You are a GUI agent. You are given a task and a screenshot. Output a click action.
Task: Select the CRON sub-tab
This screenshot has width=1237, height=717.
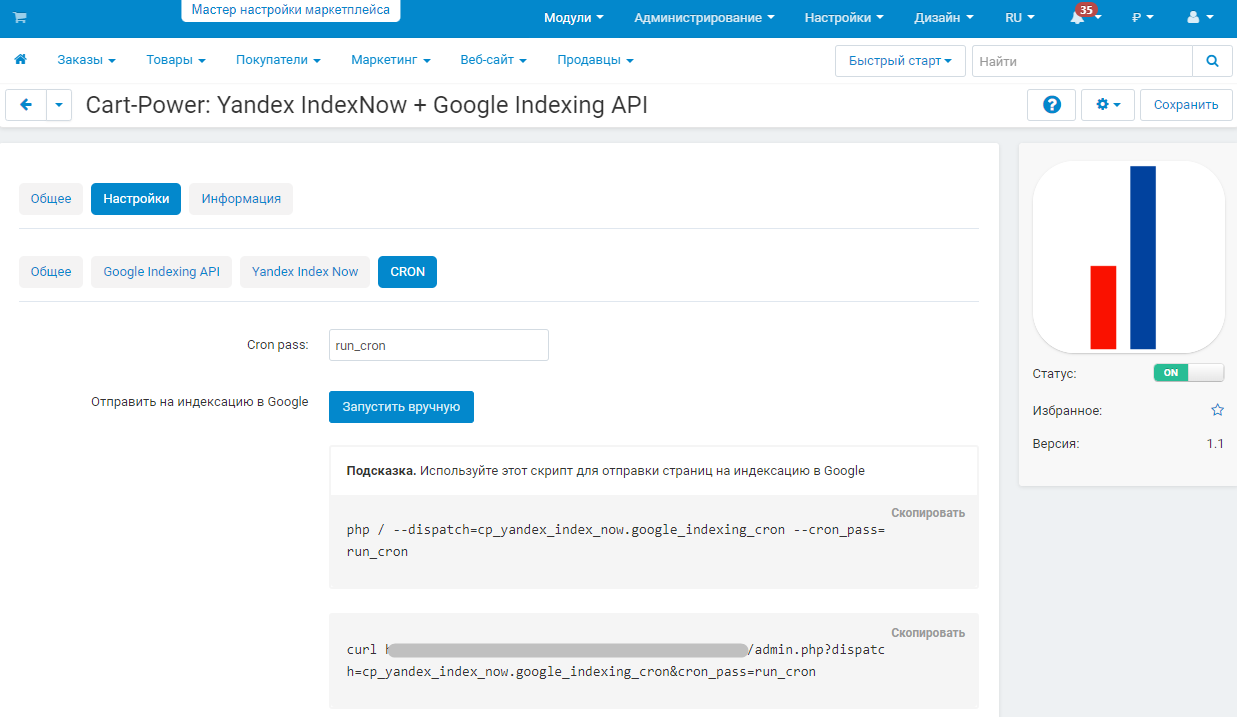click(407, 272)
